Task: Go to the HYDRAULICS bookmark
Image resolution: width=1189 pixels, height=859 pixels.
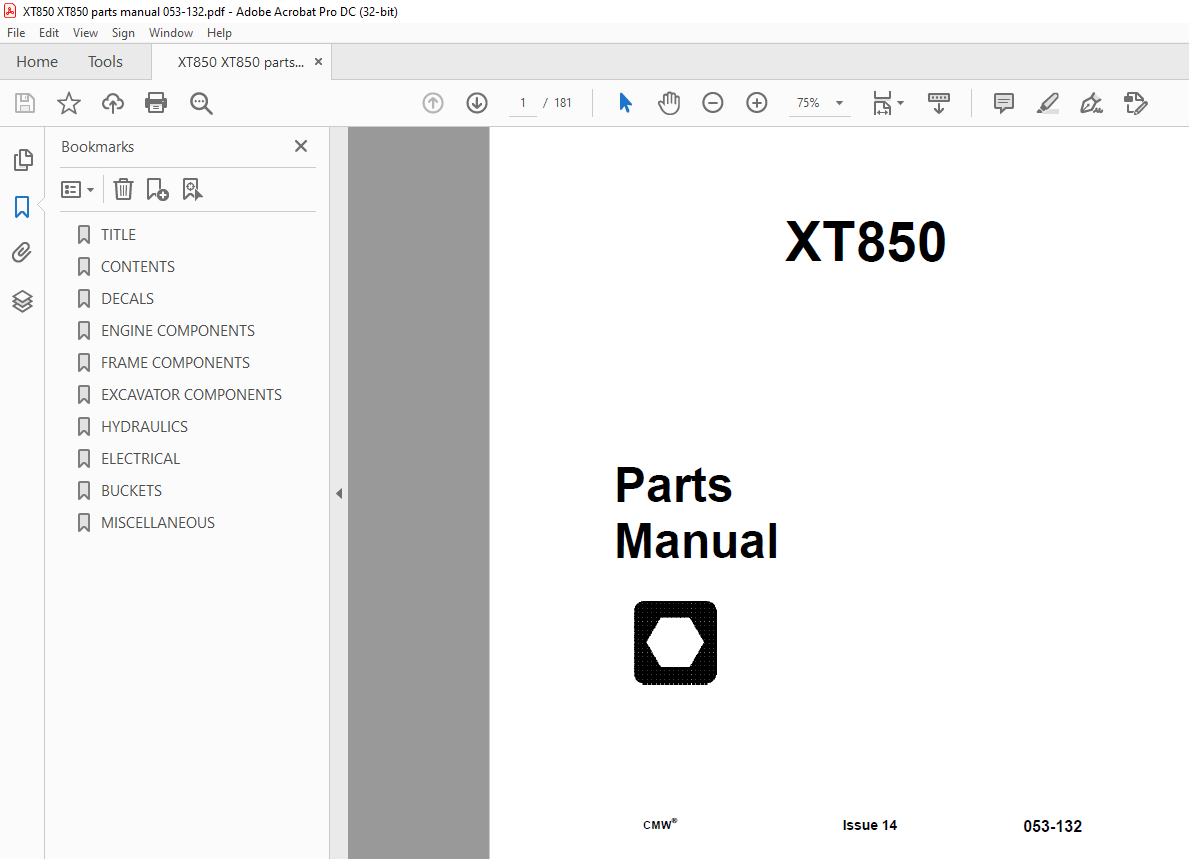Action: point(144,427)
